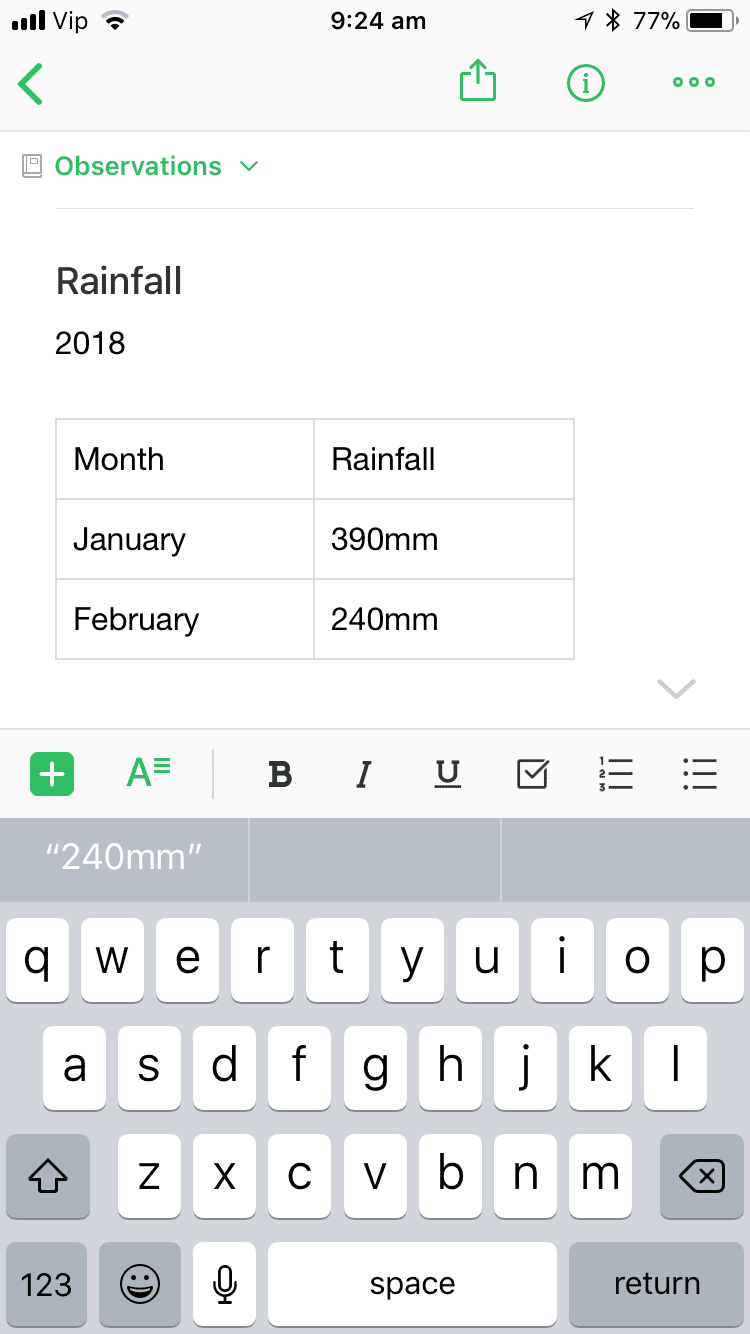
Task: Insert a checkbox item
Action: (533, 773)
